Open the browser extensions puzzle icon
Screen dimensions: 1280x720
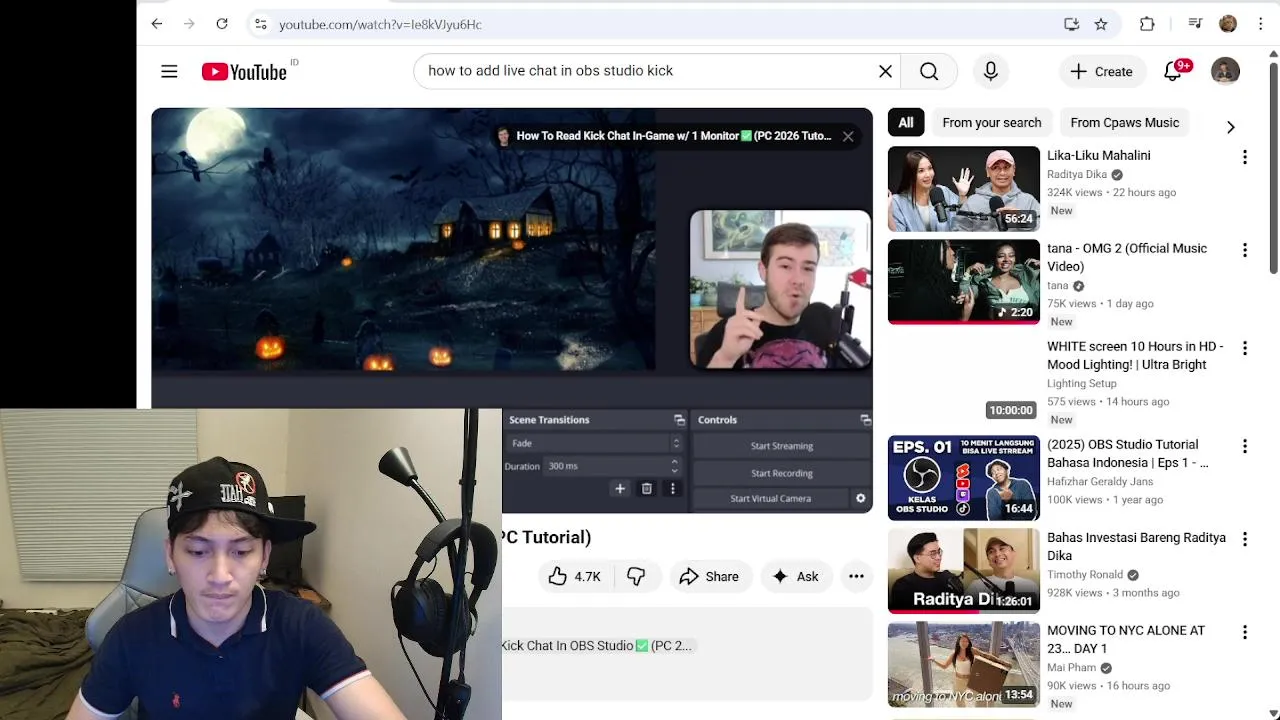coord(1147,24)
